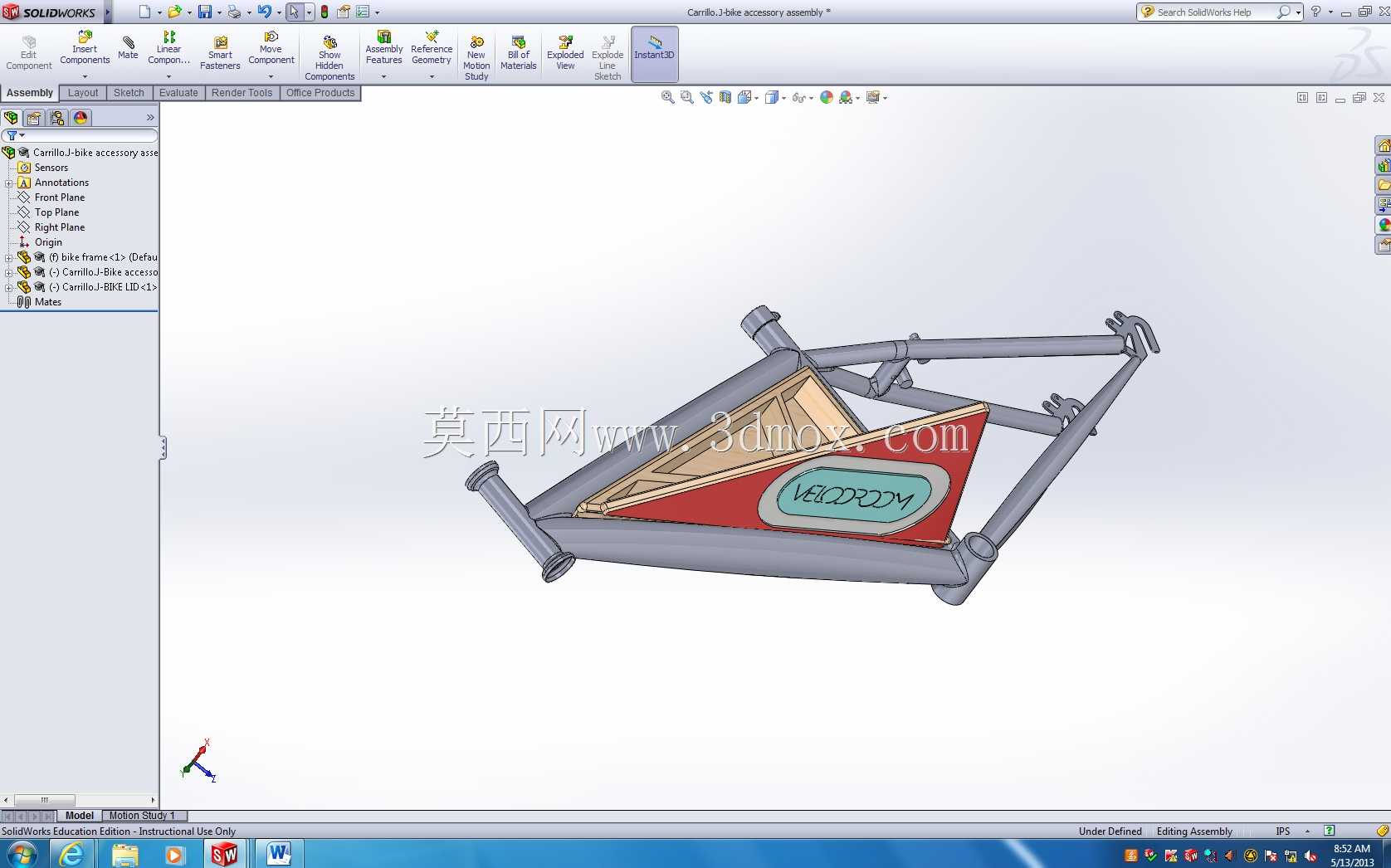Image resolution: width=1391 pixels, height=868 pixels.
Task: Click Smart Fasteners in the toolbar
Action: point(220,53)
